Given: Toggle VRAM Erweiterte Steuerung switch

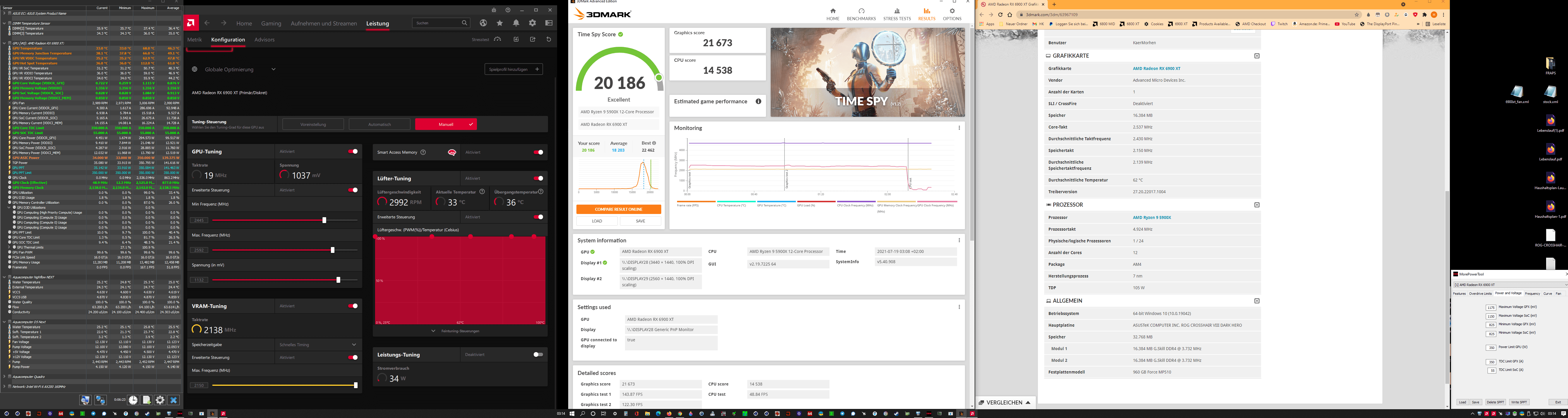Looking at the screenshot, I should [x=353, y=358].
